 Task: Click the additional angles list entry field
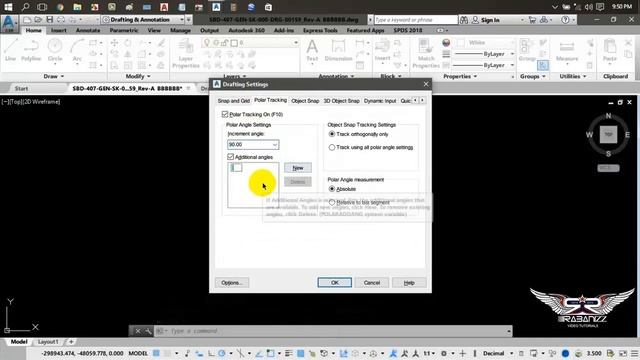click(x=236, y=167)
